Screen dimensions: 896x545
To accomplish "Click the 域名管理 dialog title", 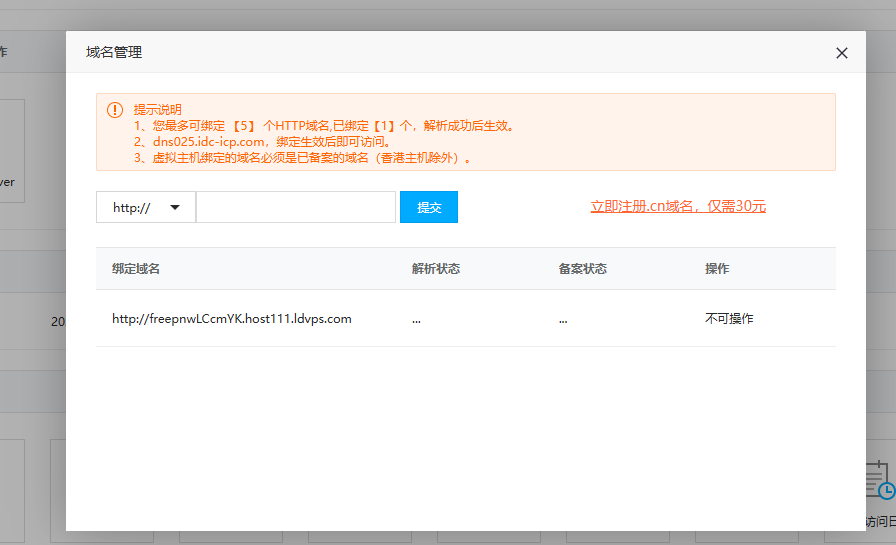I will pyautogui.click(x=114, y=52).
